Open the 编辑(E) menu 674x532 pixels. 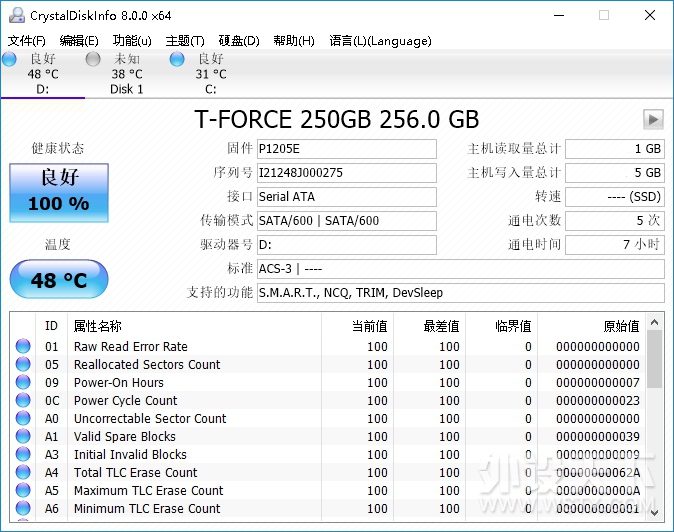point(79,41)
